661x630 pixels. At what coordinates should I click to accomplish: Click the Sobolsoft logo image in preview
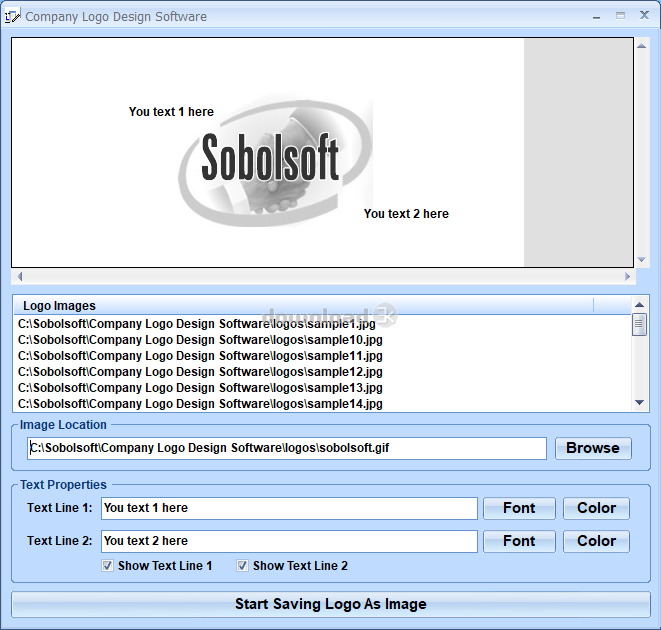(x=275, y=160)
